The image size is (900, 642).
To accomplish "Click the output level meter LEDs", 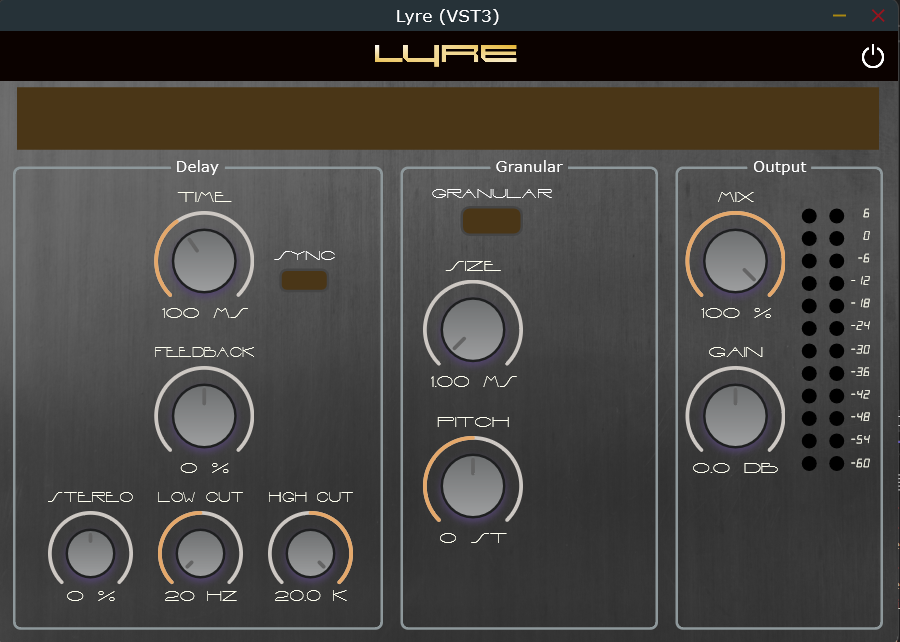I will (823, 340).
